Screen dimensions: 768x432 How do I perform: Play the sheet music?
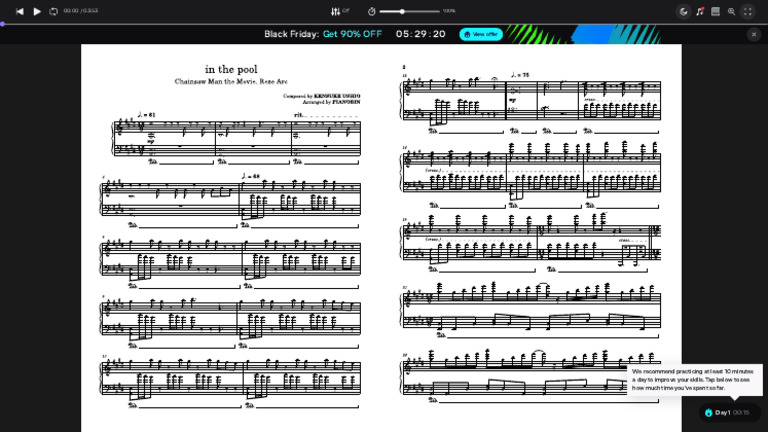[x=37, y=11]
